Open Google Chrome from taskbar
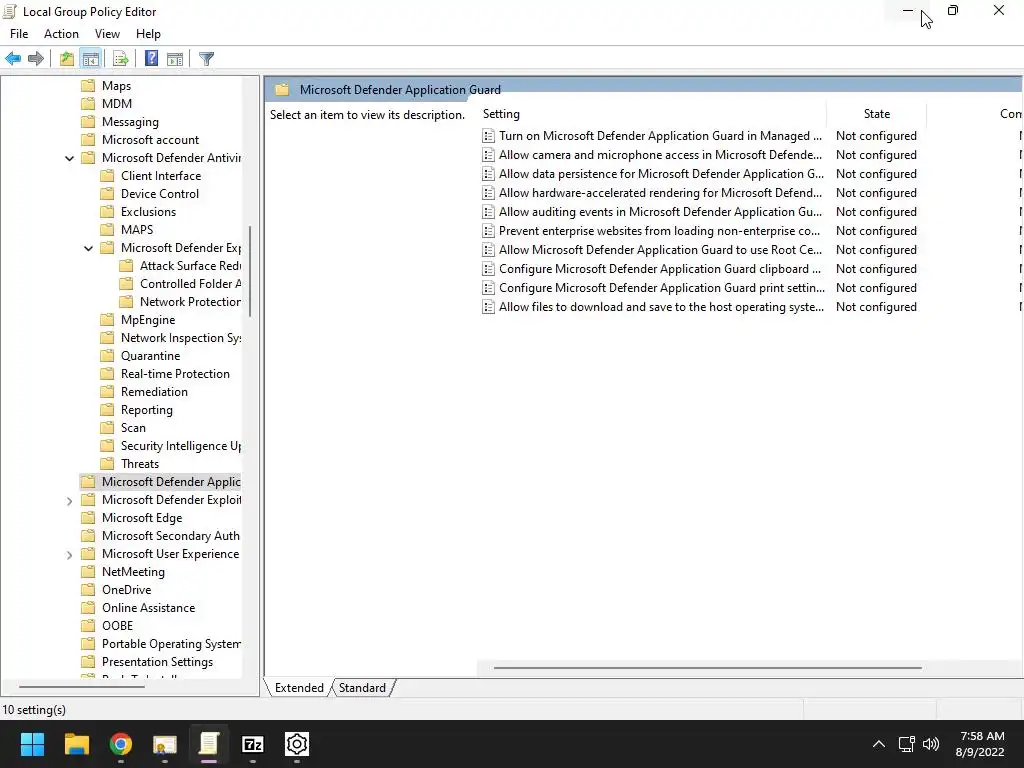 pos(121,744)
